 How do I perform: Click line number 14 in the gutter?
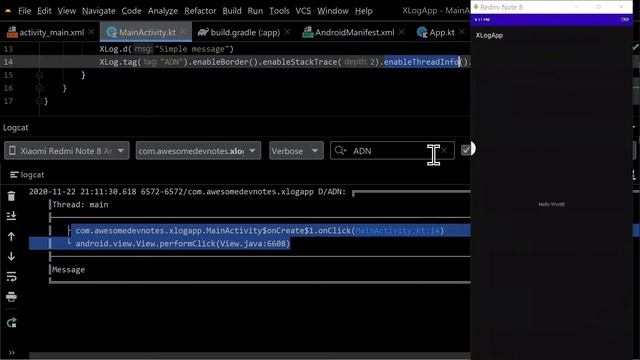[x=8, y=62]
